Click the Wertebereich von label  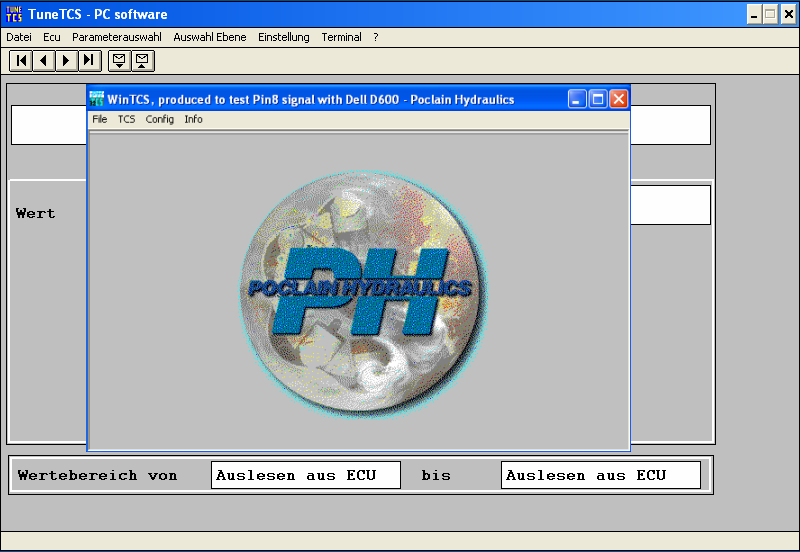[97, 475]
